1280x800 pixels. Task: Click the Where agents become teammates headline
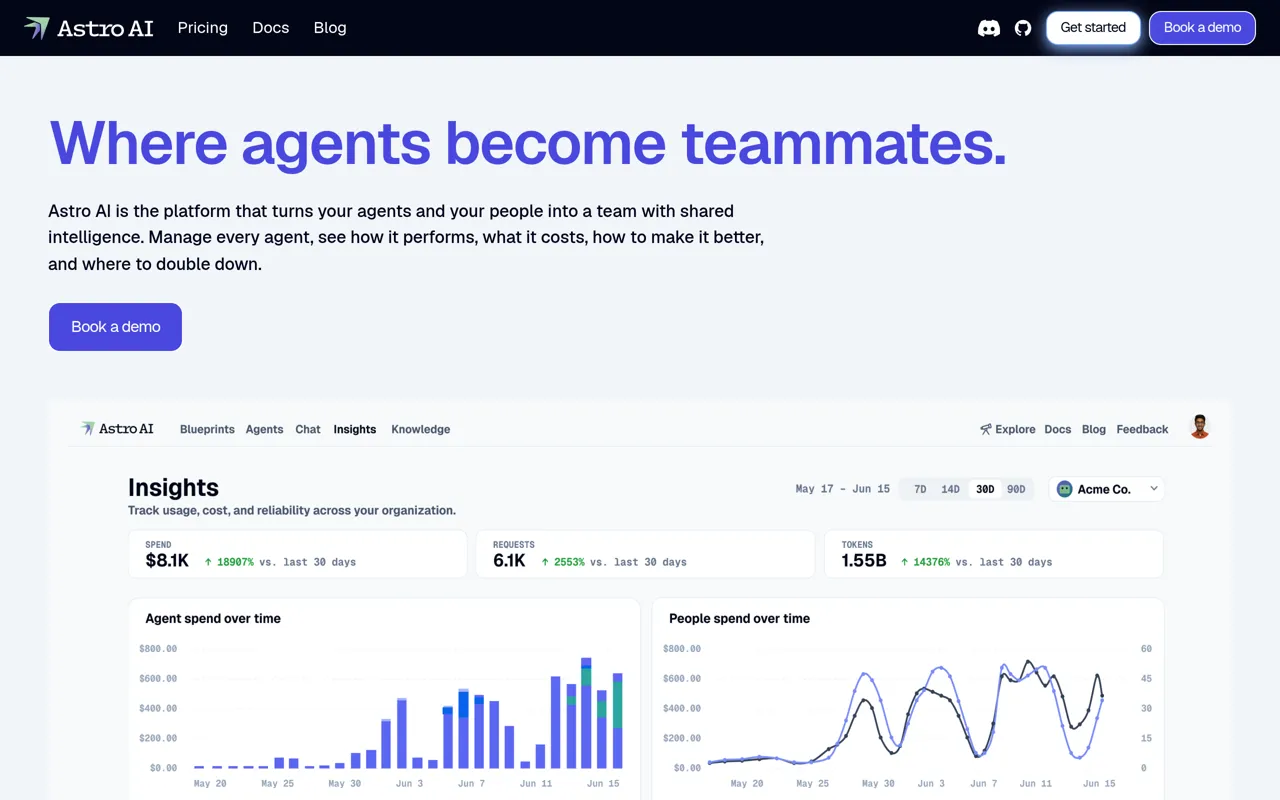pos(527,142)
